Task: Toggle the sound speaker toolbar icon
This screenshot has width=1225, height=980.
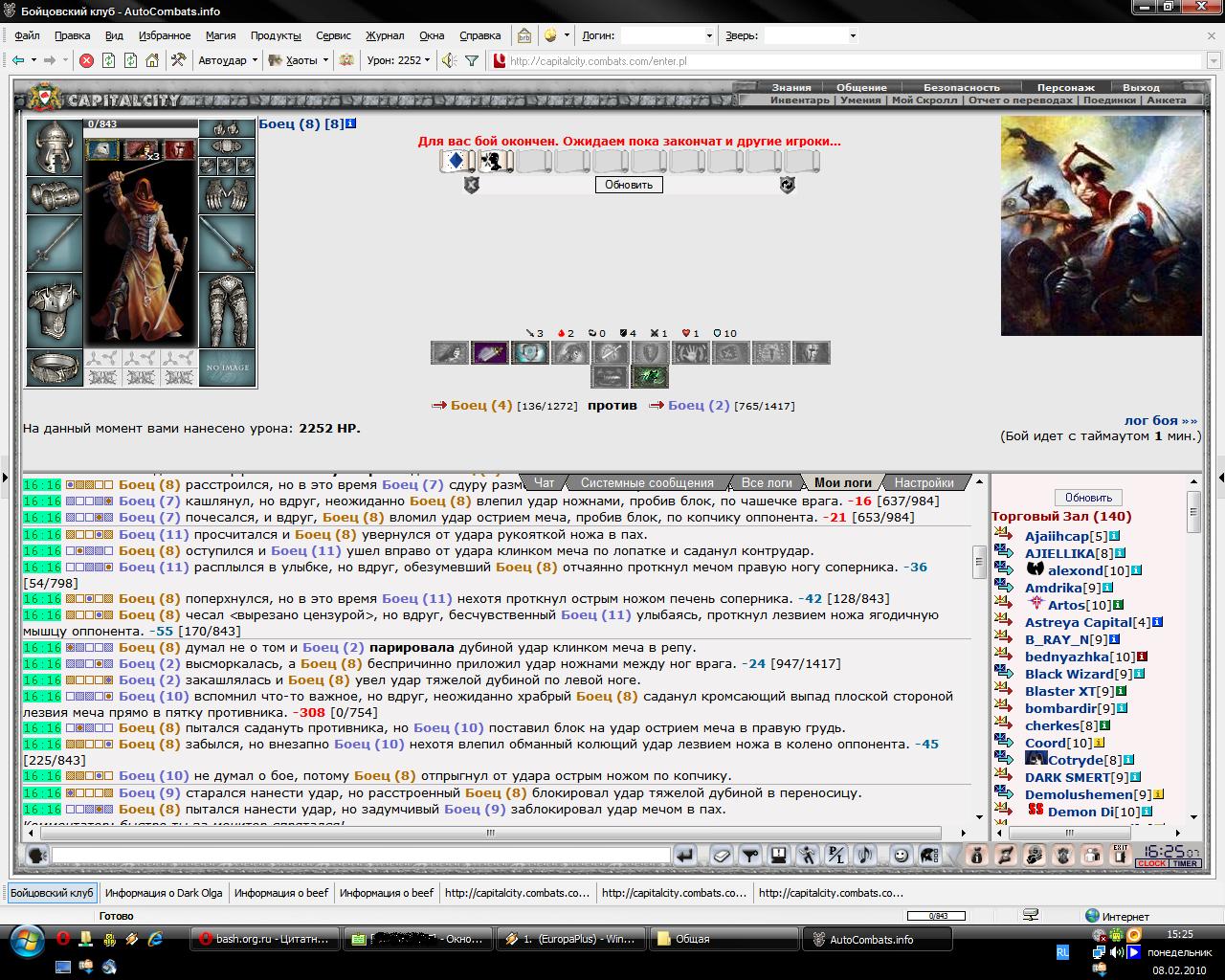Action: click(x=447, y=60)
